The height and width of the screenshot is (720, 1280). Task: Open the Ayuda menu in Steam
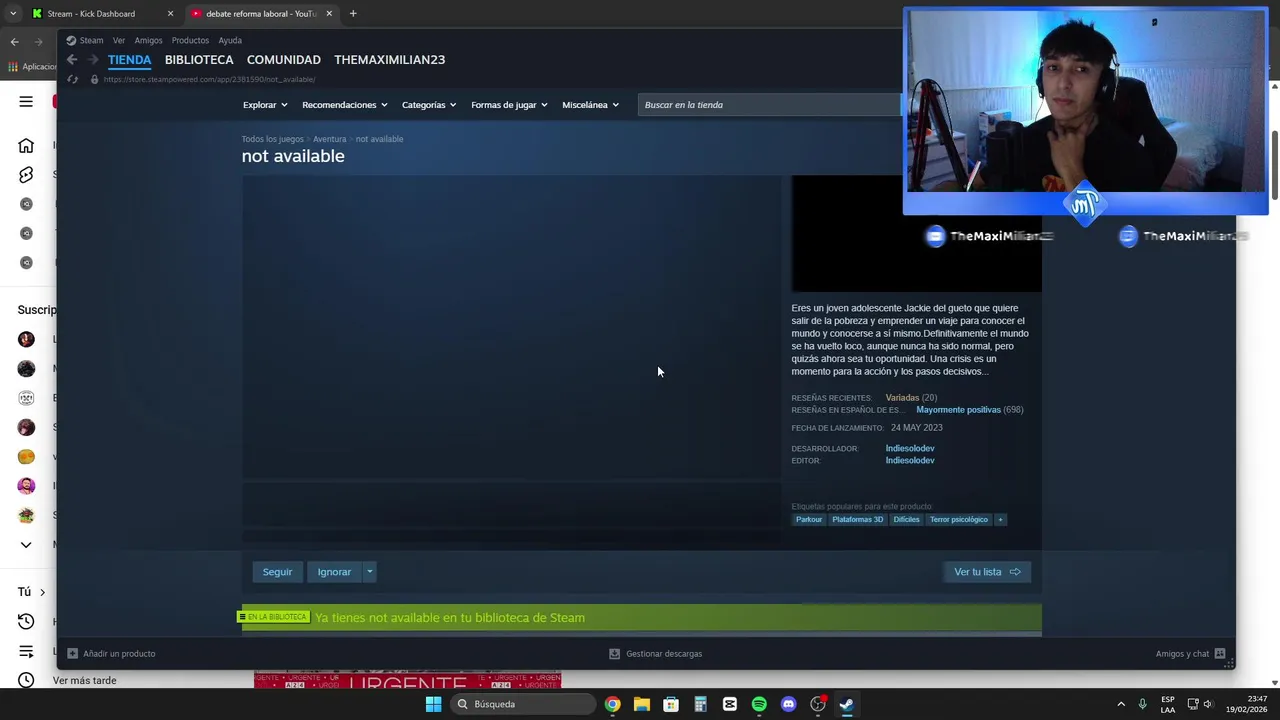pos(230,40)
